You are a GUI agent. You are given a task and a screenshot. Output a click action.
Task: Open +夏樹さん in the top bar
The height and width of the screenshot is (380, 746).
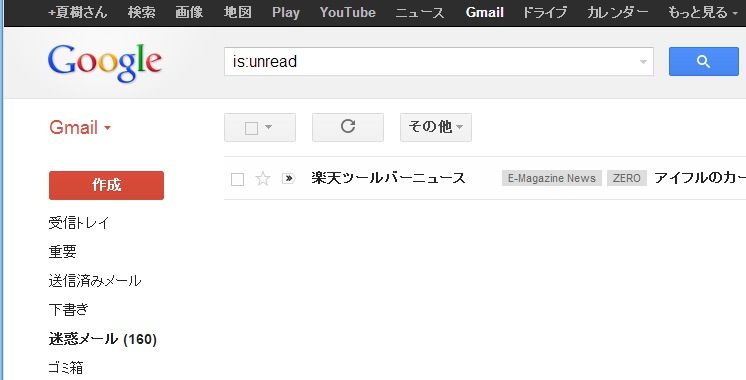[x=78, y=12]
